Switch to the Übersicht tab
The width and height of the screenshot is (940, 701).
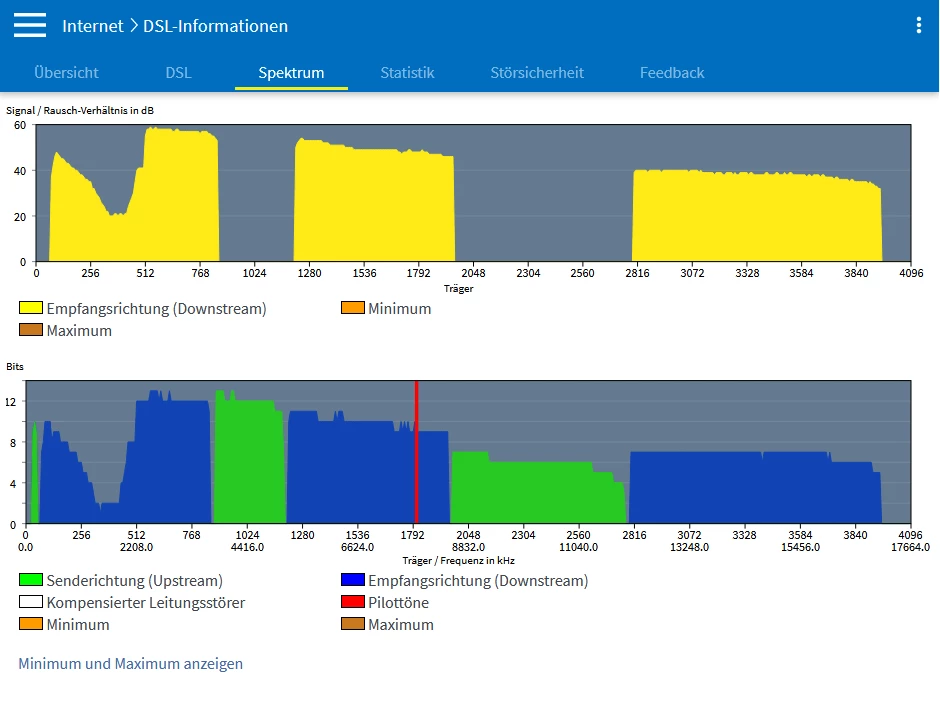[66, 73]
